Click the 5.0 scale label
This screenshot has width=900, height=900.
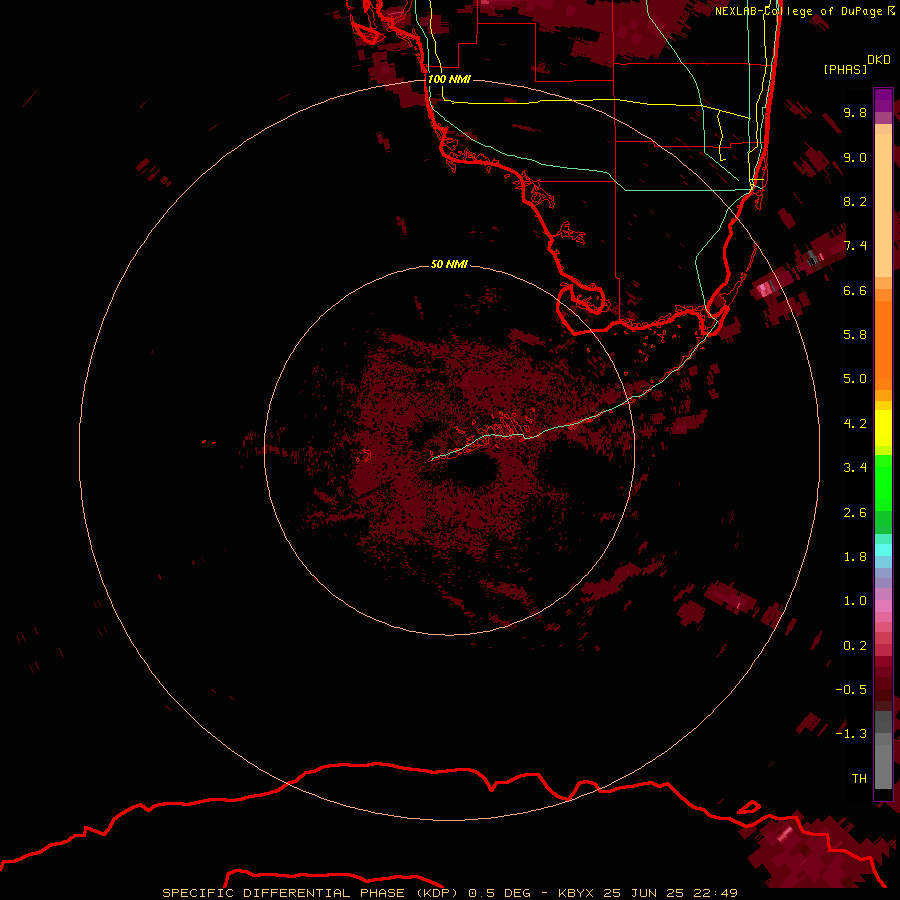point(855,379)
